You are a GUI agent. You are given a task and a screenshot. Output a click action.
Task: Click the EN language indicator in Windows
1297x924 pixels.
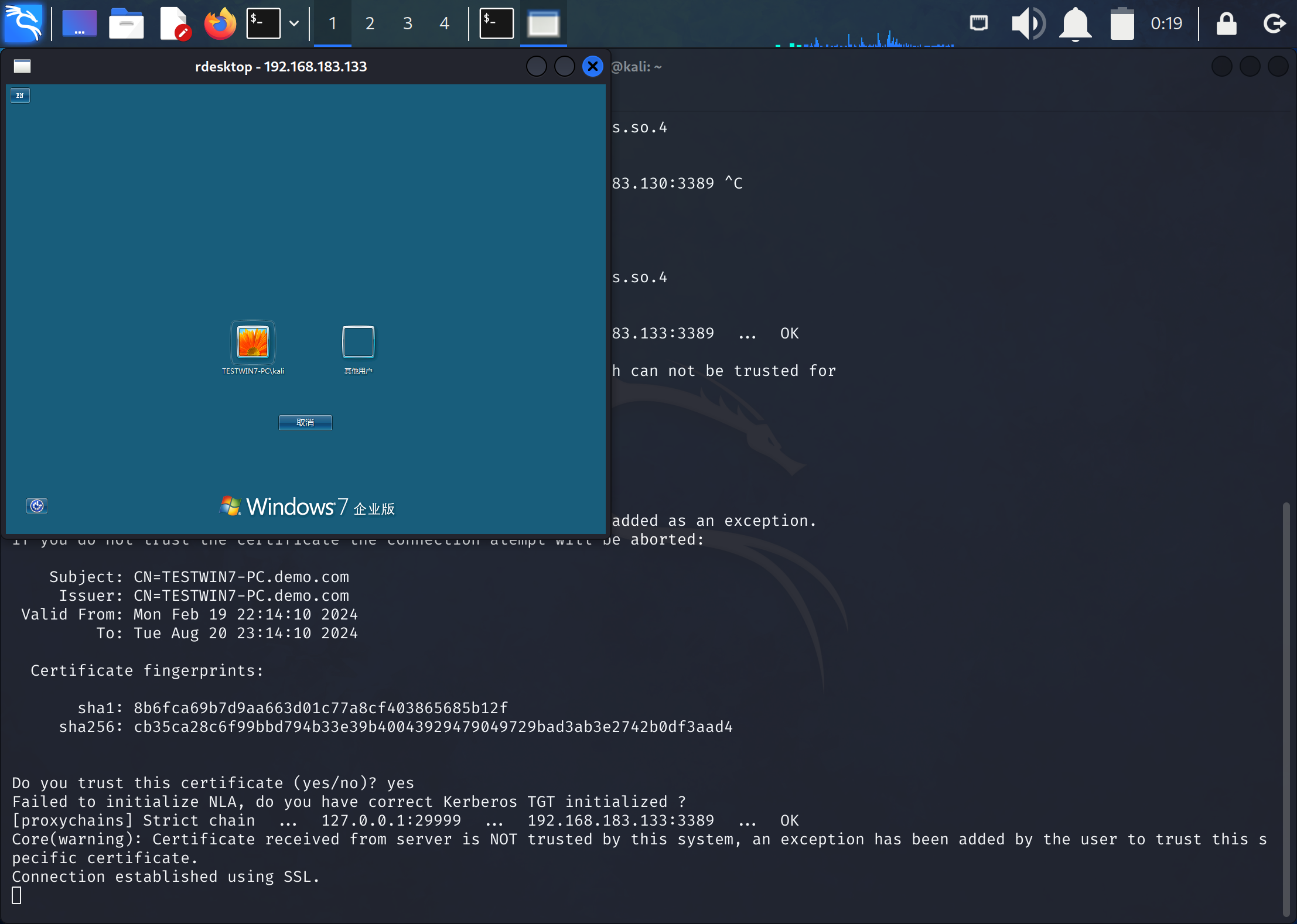coord(20,95)
